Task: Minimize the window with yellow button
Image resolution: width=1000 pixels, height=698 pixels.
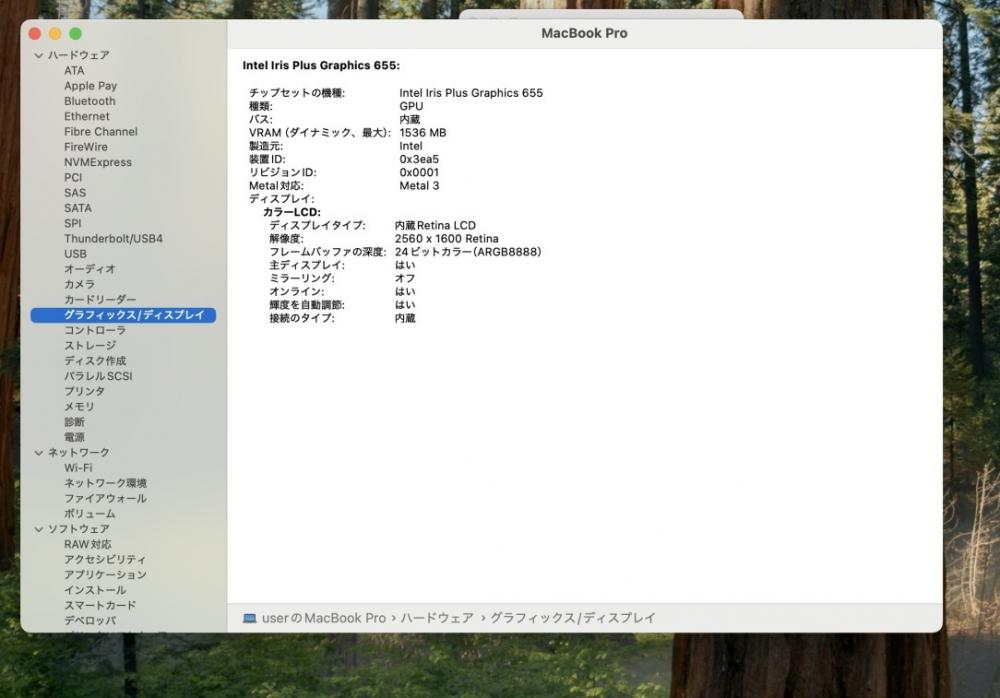Action: coord(55,34)
